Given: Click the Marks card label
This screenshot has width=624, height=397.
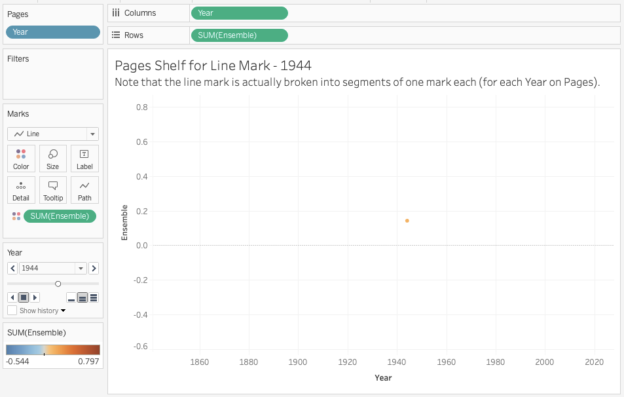Looking at the screenshot, I should tap(18, 114).
